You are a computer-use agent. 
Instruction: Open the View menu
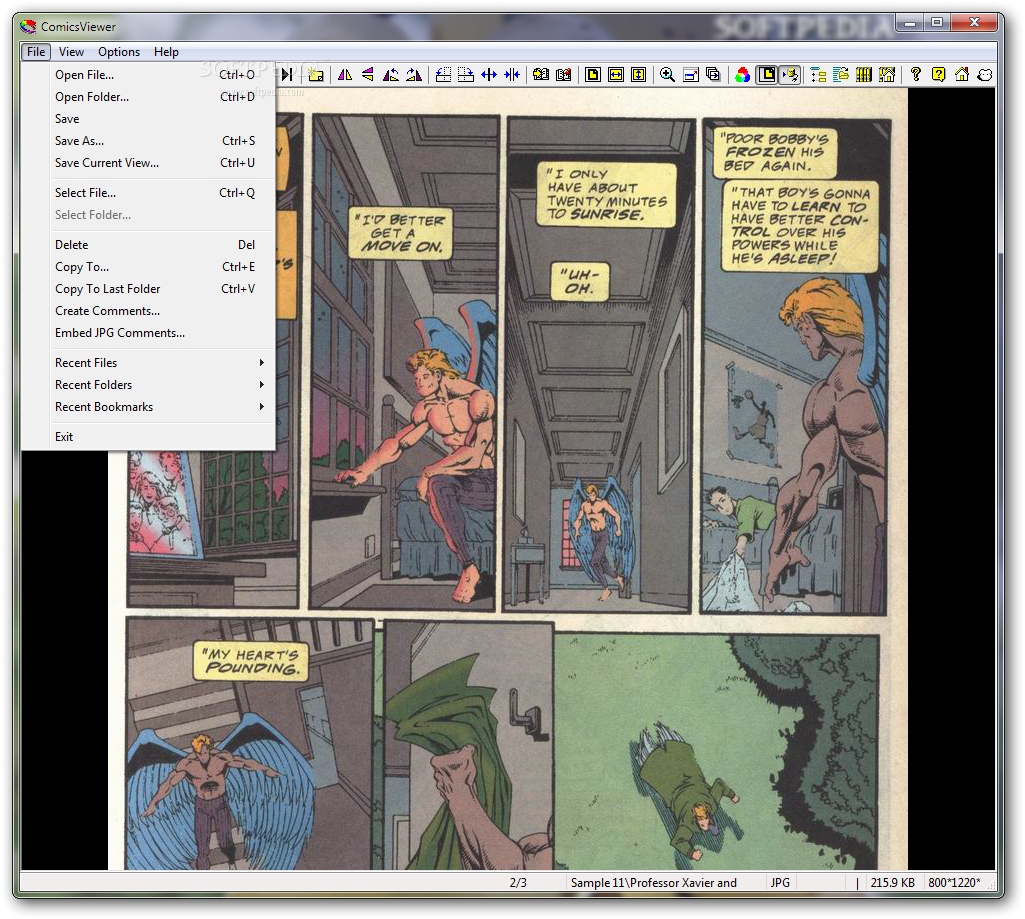[x=71, y=52]
